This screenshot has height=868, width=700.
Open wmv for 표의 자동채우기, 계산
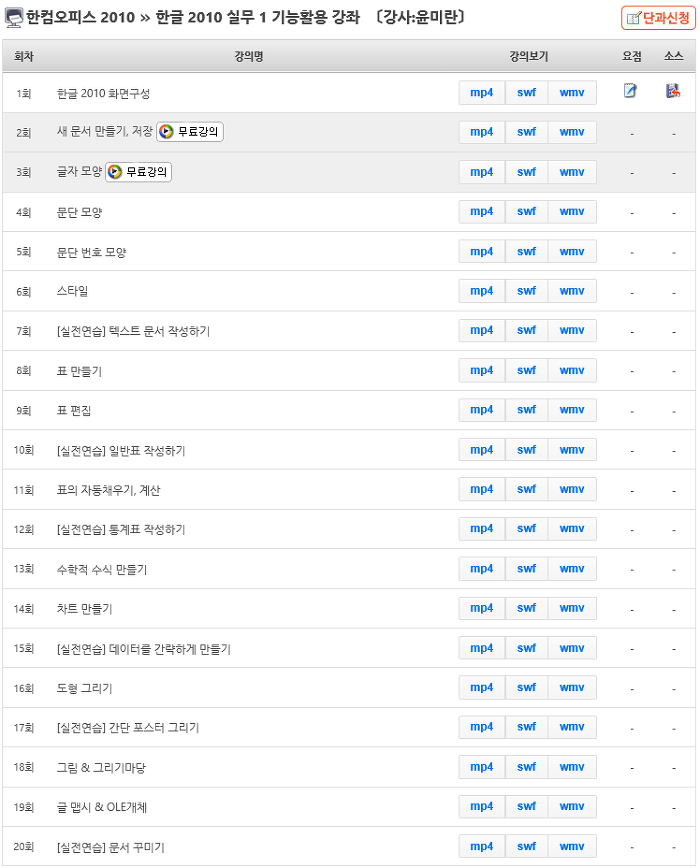pyautogui.click(x=572, y=489)
